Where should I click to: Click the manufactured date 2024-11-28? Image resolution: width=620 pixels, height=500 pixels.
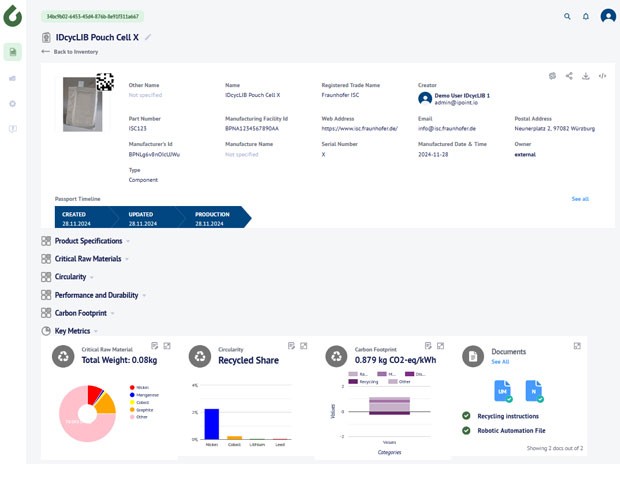(x=433, y=155)
